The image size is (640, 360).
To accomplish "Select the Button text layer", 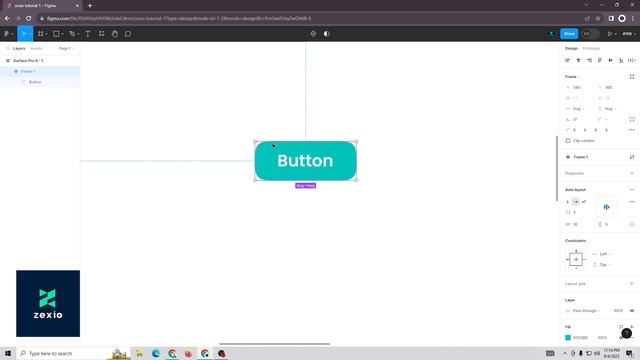I will pyautogui.click(x=40, y=82).
